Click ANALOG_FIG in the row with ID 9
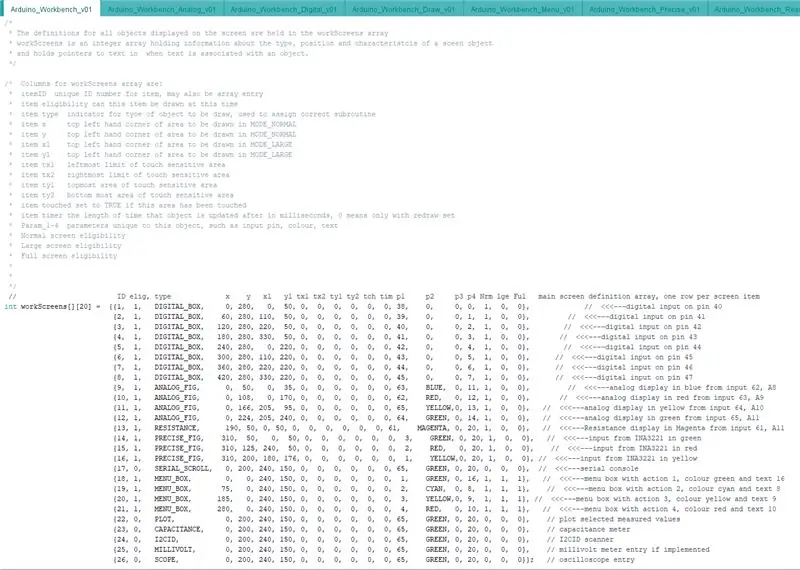This screenshot has height=570, width=800. tap(177, 388)
